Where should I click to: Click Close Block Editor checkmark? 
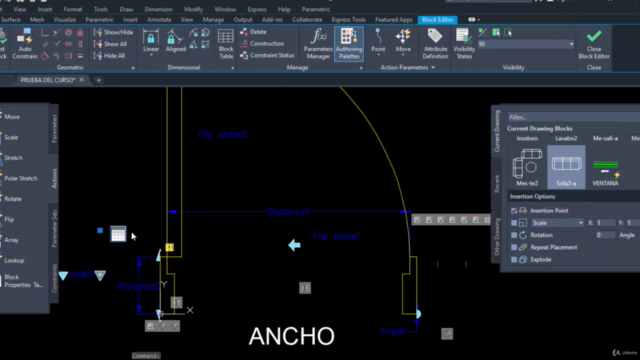coord(594,44)
